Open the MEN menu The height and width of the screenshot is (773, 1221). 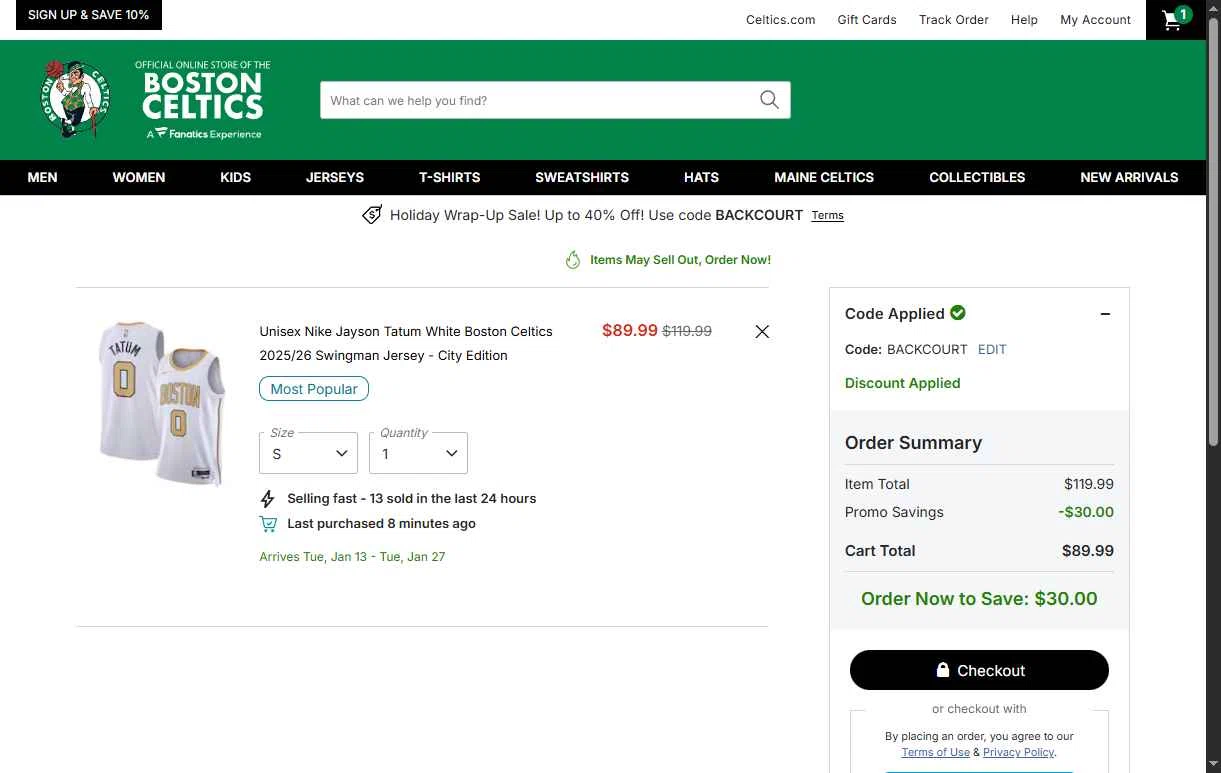pyautogui.click(x=42, y=177)
